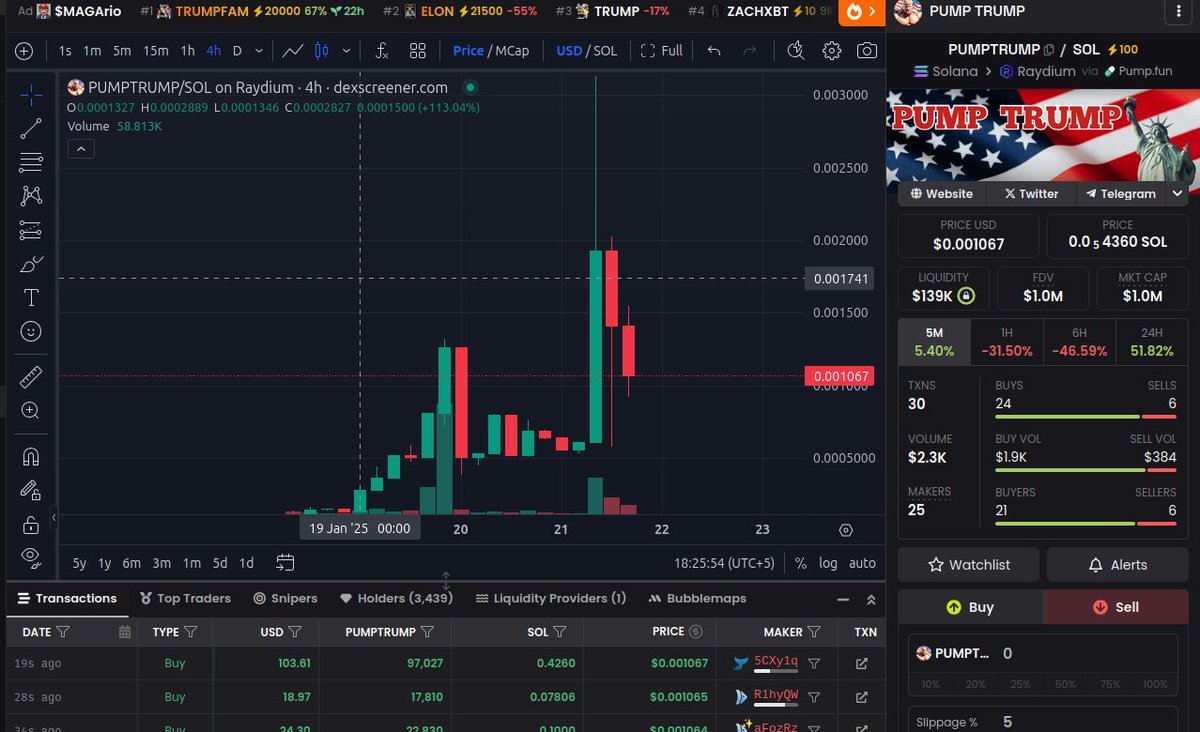Screen dimensions: 1200x732
Task: Filter transactions by MAKER column
Action: 814,632
